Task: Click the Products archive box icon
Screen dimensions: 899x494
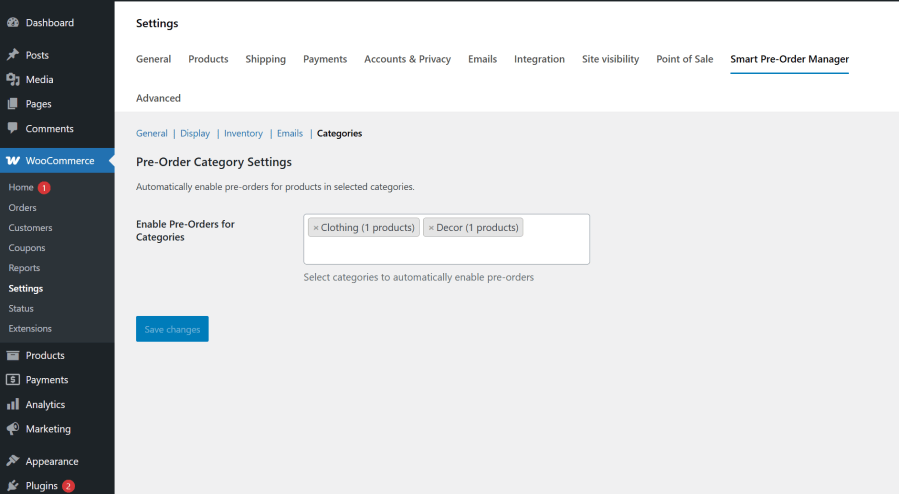Action: coord(13,355)
